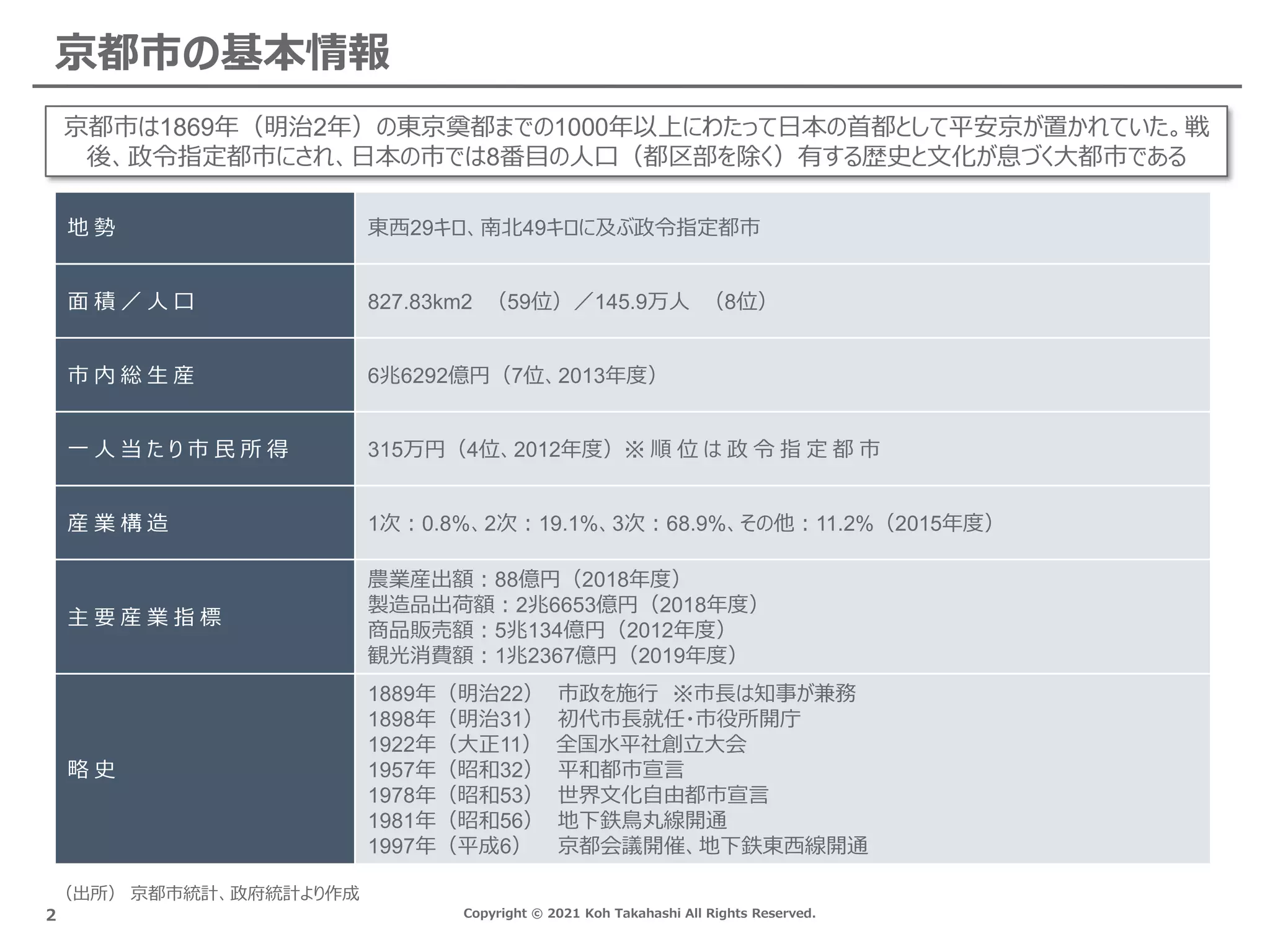Click the 1922年 全国水平社創立大会 entry
The width and height of the screenshot is (1270, 952).
tap(557, 744)
